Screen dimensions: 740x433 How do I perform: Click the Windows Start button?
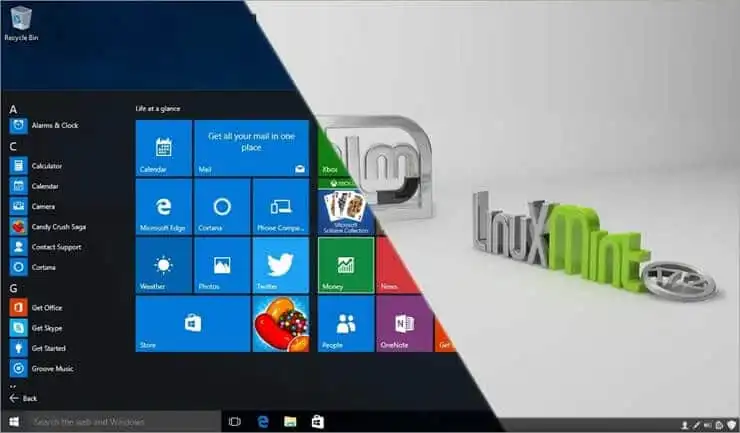pyautogui.click(x=14, y=422)
